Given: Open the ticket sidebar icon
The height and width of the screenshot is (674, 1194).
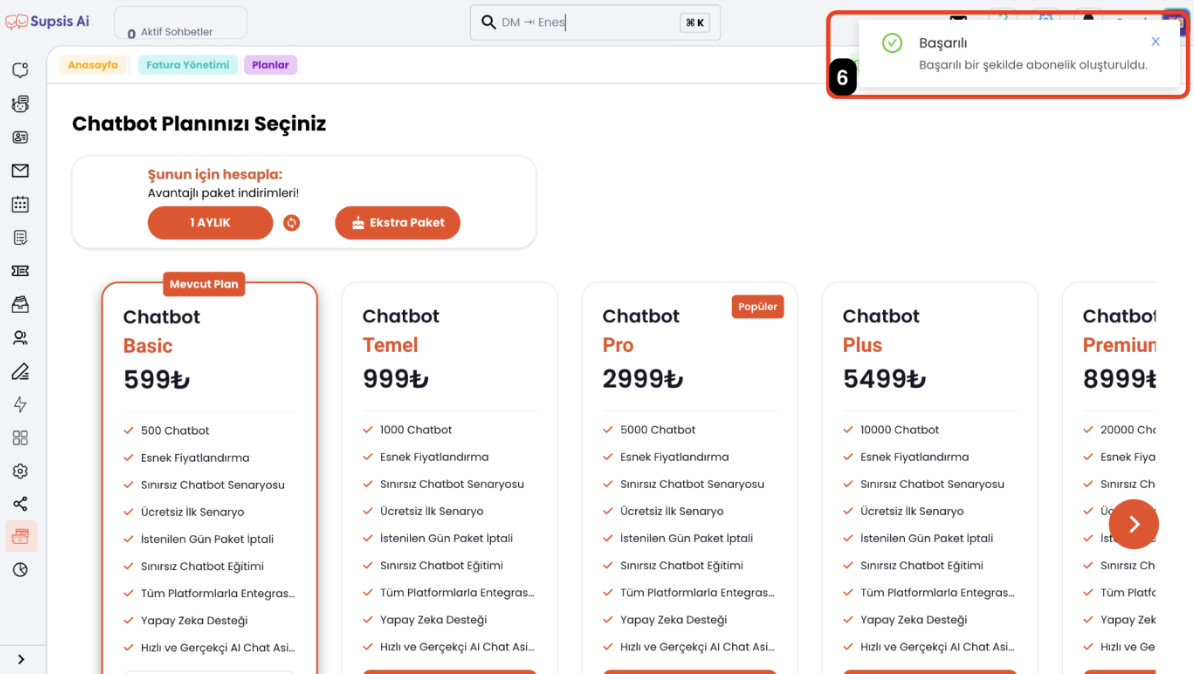Looking at the screenshot, I should pyautogui.click(x=21, y=271).
